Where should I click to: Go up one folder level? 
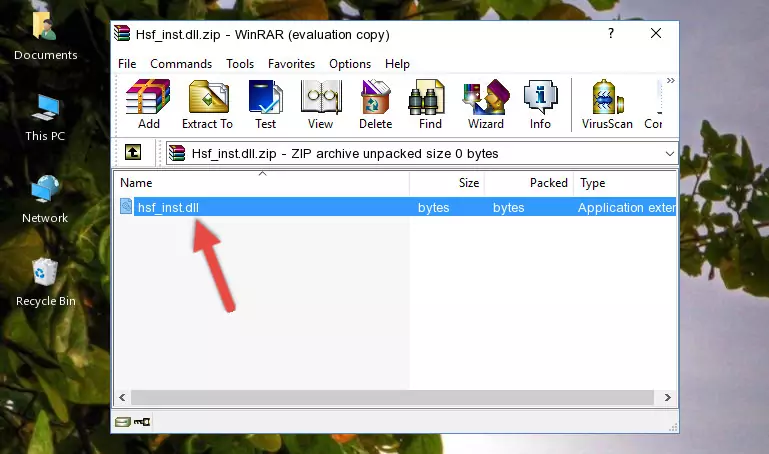(x=133, y=152)
